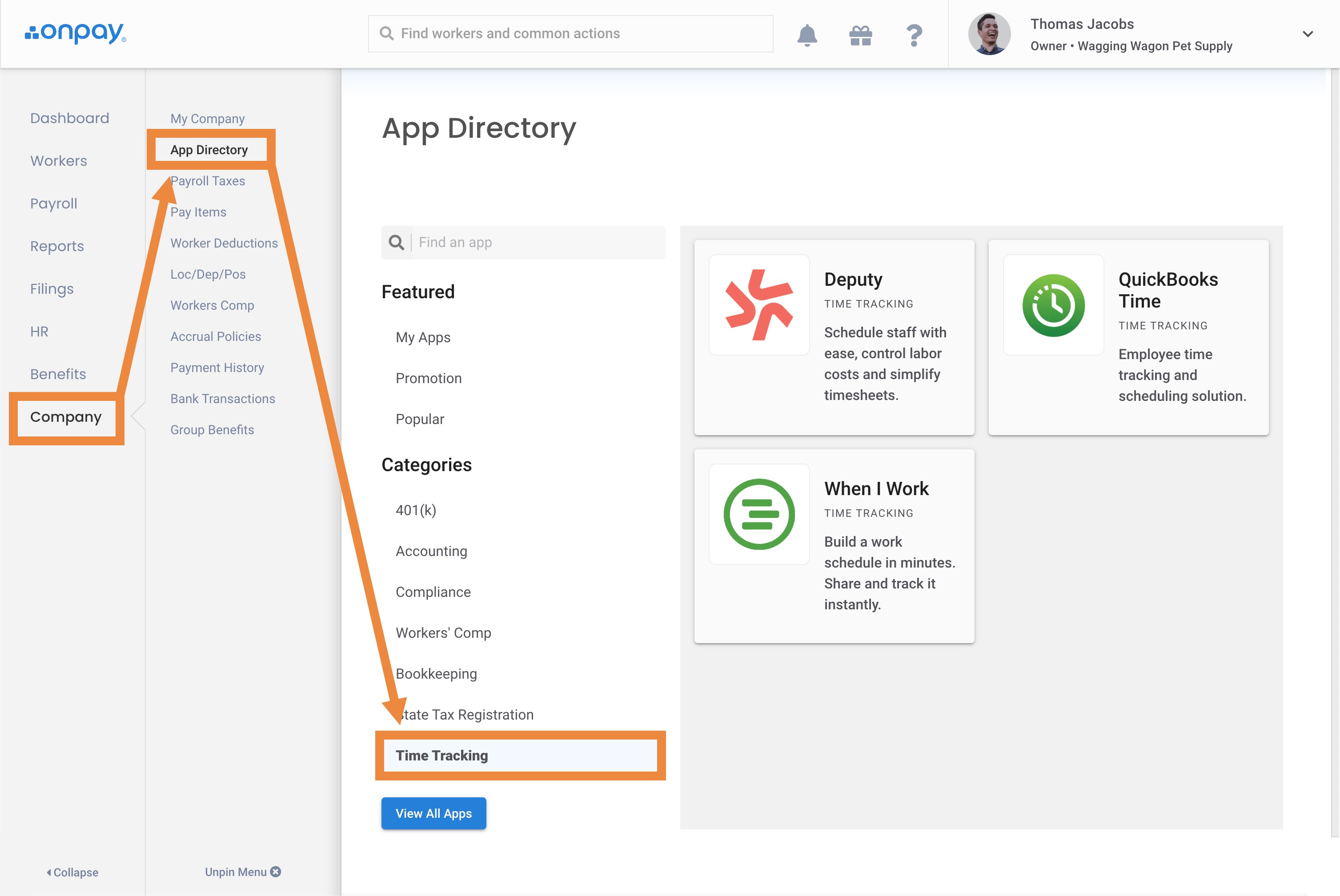
Task: Click Thomas Jacobs profile photo
Action: tap(989, 34)
